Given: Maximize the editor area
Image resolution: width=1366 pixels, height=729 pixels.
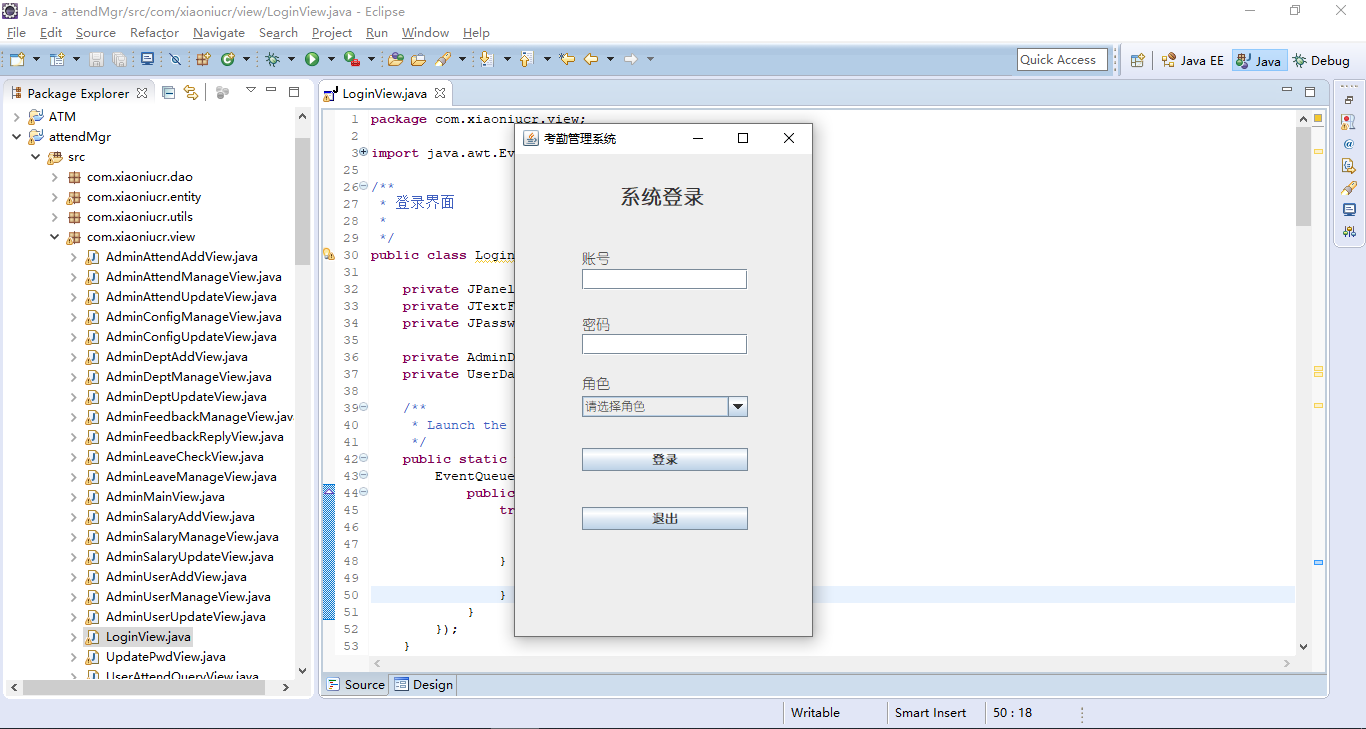Looking at the screenshot, I should tap(1310, 91).
